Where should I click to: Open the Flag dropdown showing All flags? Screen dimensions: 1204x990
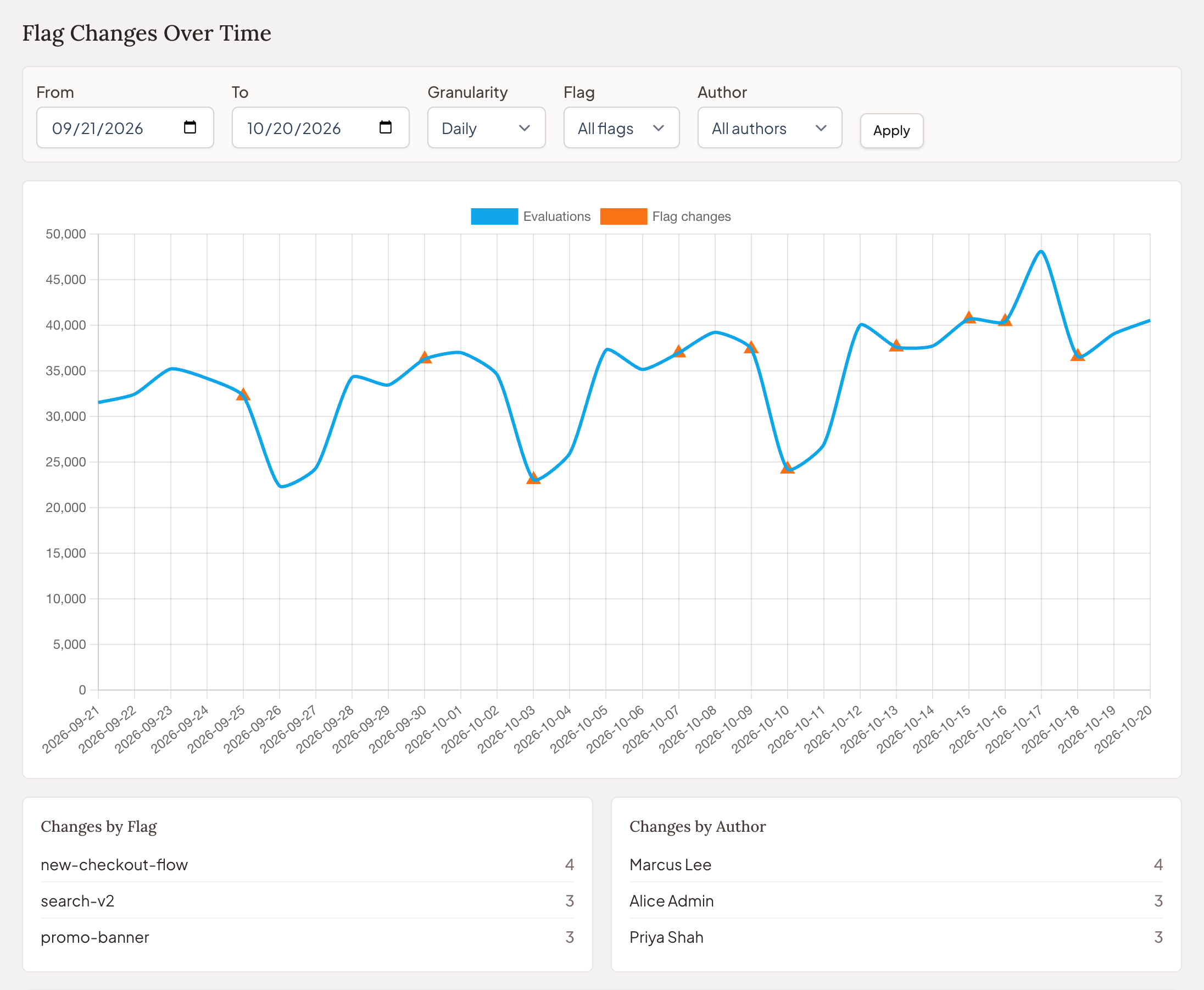pos(621,128)
